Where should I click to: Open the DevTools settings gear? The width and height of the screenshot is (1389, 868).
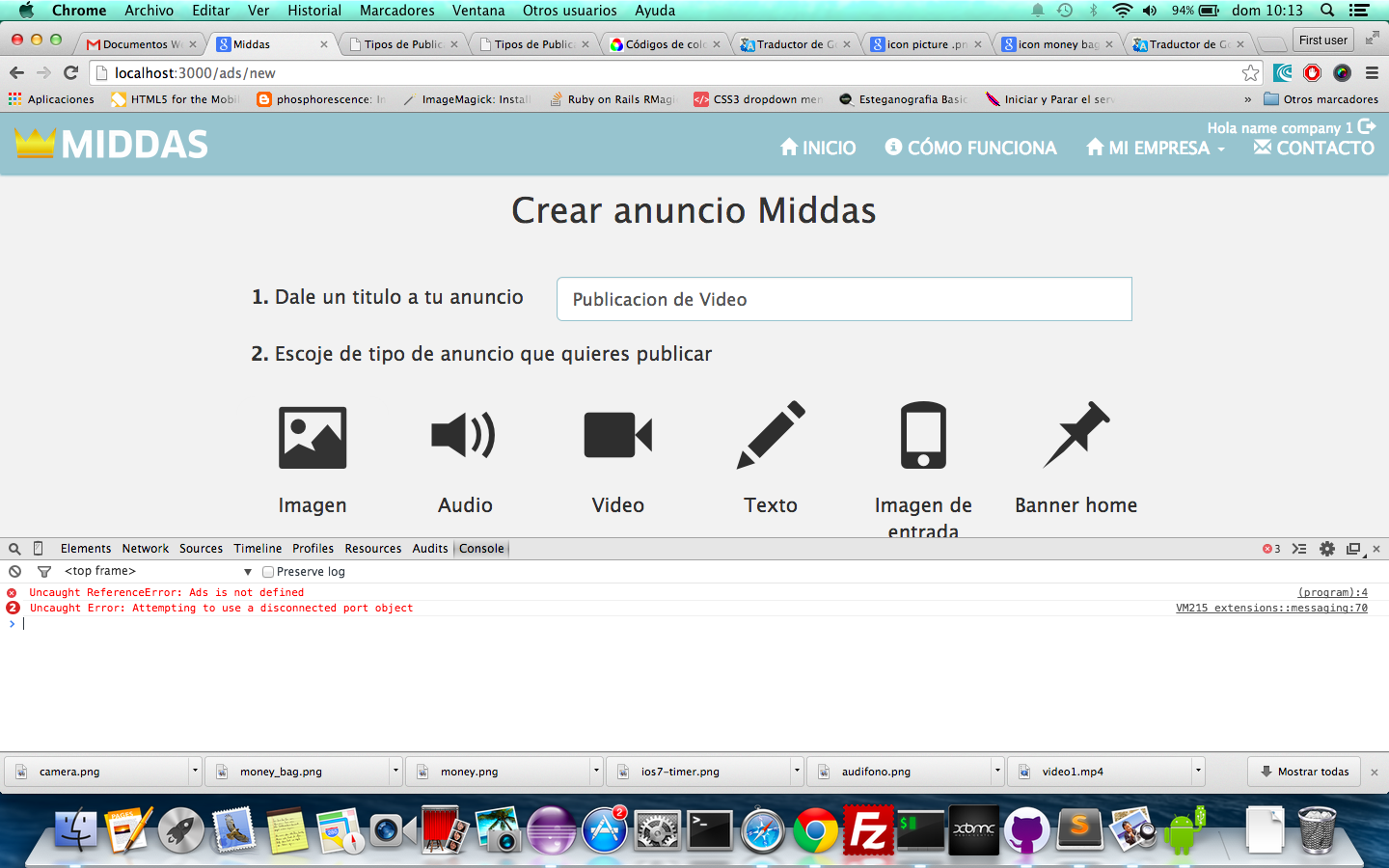(x=1327, y=549)
